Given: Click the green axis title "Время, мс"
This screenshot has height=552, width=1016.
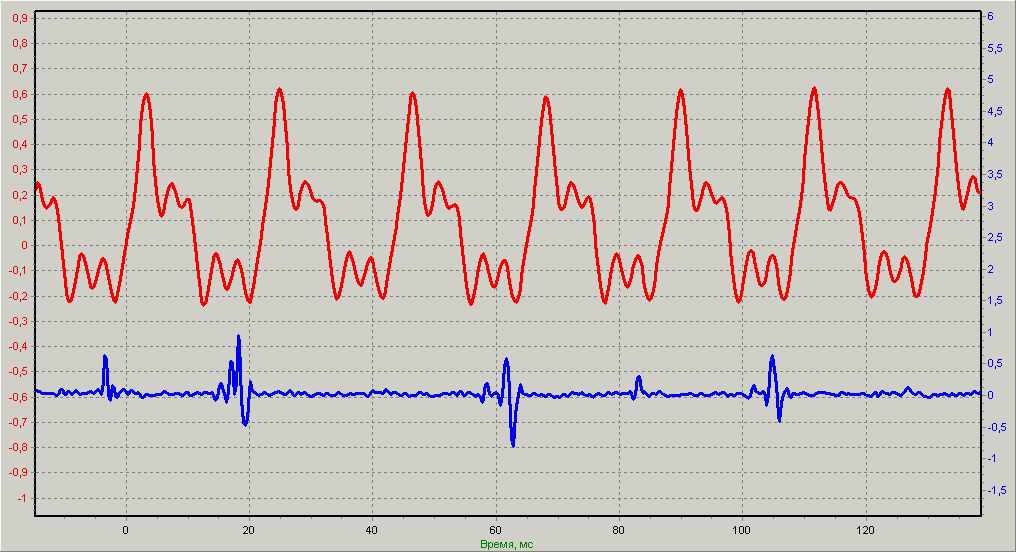Looking at the screenshot, I should tap(507, 545).
